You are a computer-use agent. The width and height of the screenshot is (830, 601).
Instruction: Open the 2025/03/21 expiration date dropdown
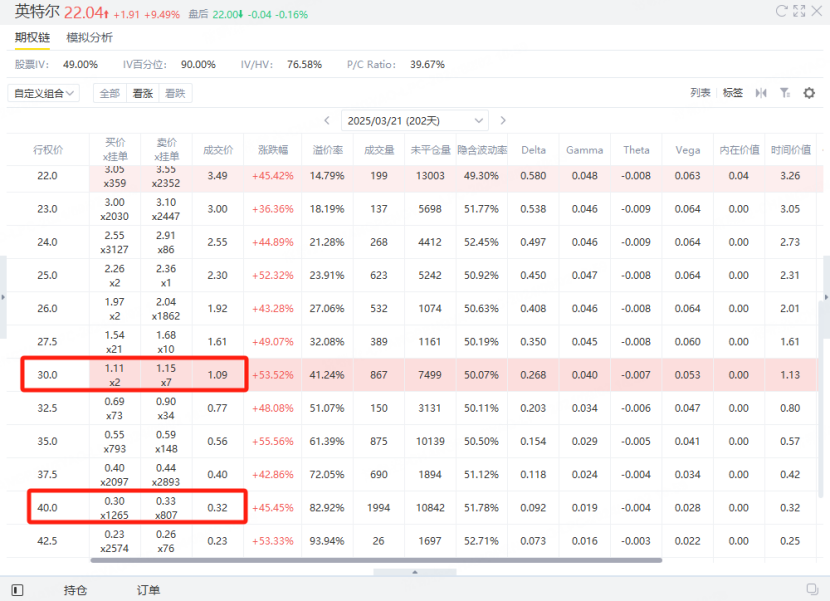pos(414,121)
